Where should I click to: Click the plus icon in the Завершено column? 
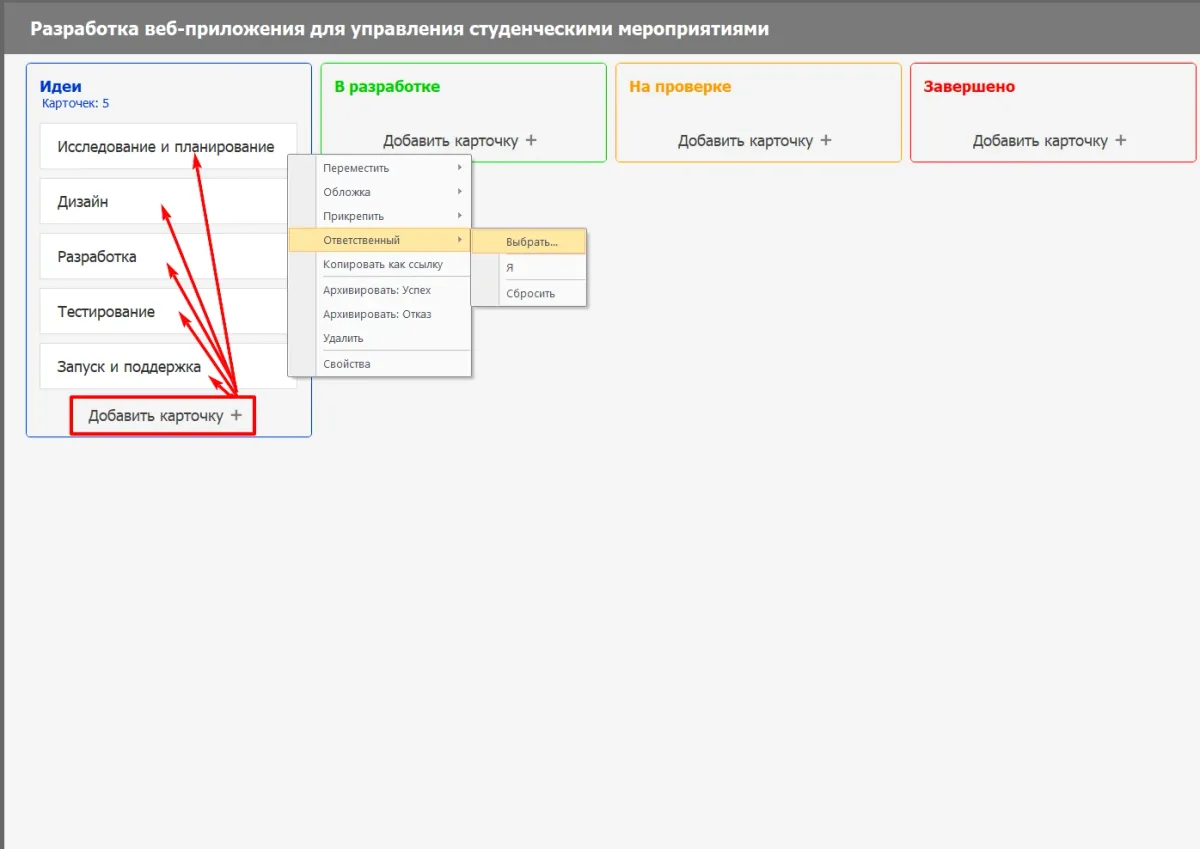[1121, 141]
